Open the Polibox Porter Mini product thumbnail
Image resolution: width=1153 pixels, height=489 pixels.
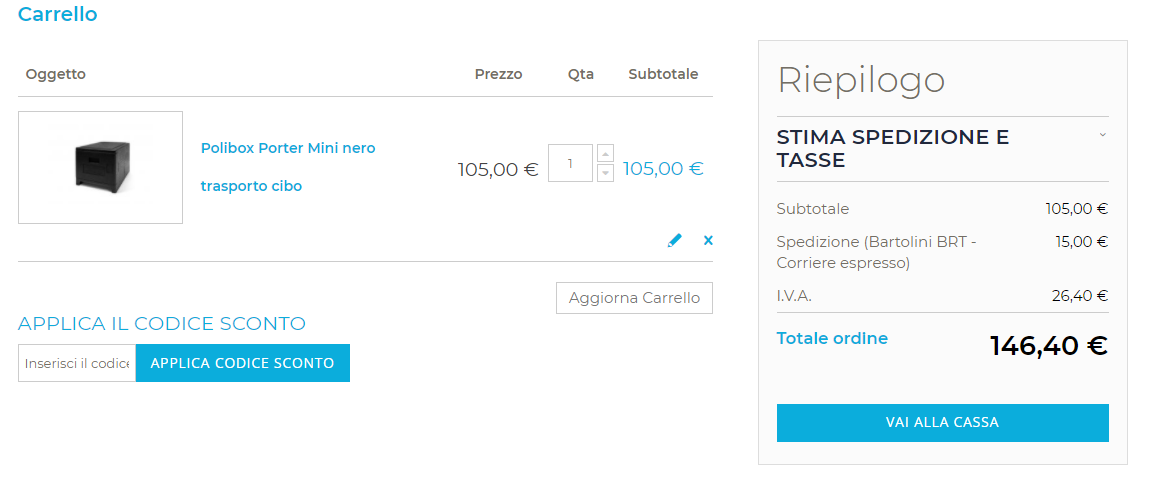[x=100, y=167]
